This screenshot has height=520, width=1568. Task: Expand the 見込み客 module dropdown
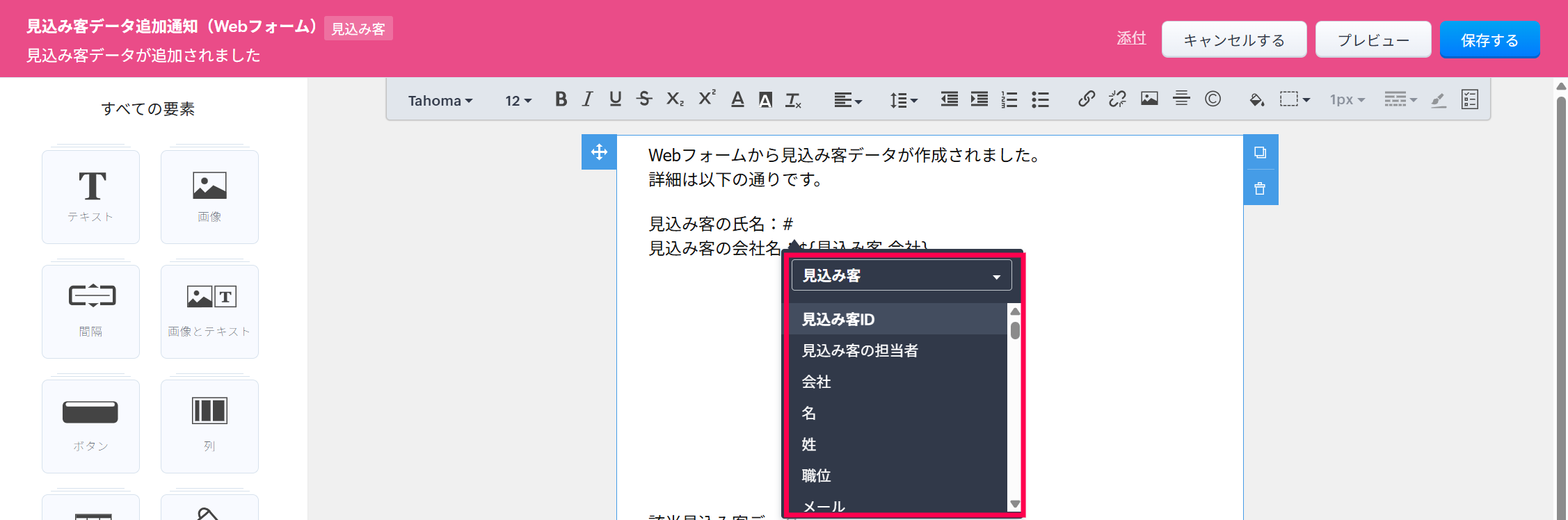pyautogui.click(x=901, y=276)
